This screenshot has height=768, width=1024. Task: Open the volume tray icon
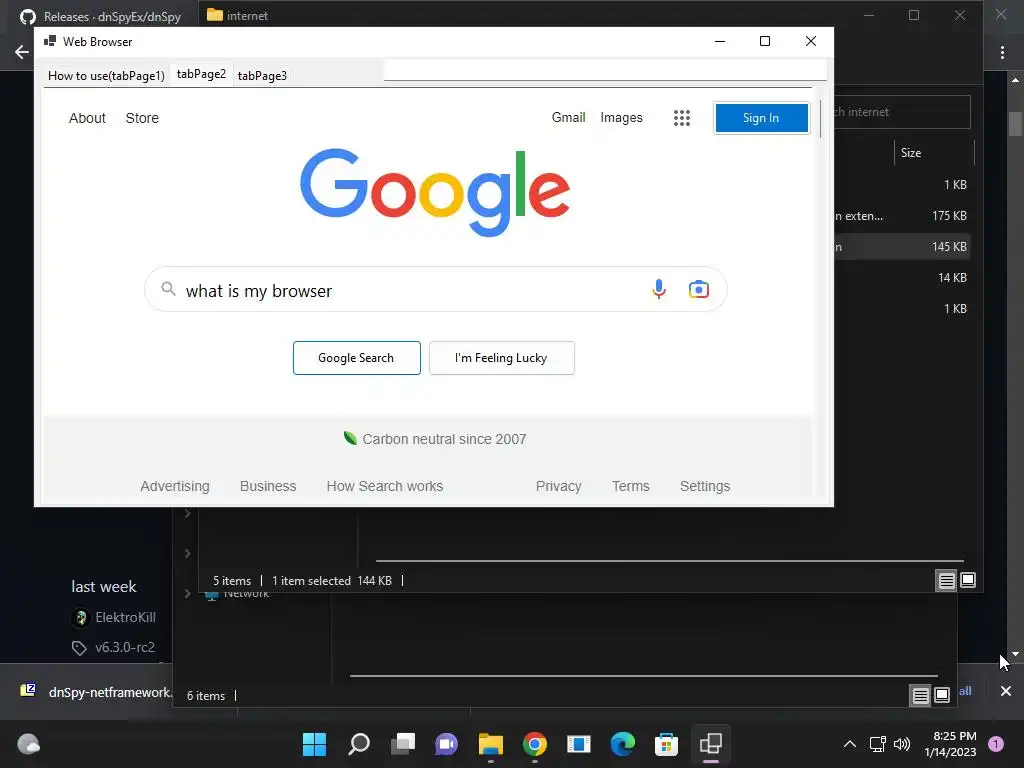902,744
